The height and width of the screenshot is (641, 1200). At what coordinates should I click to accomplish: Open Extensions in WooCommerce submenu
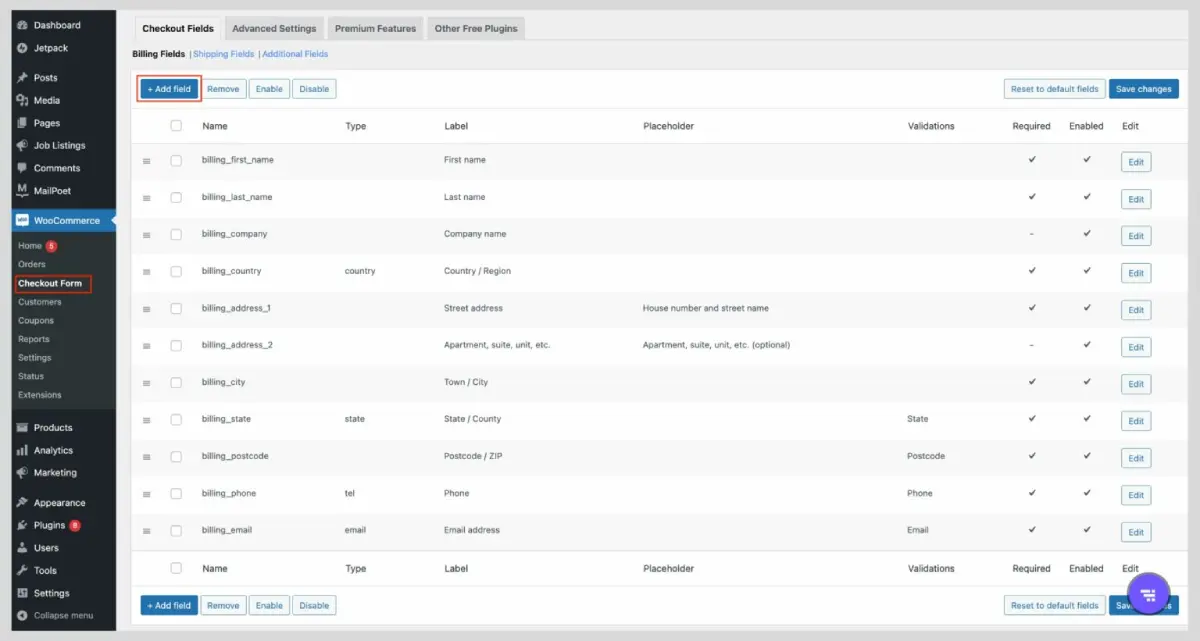[x=40, y=395]
